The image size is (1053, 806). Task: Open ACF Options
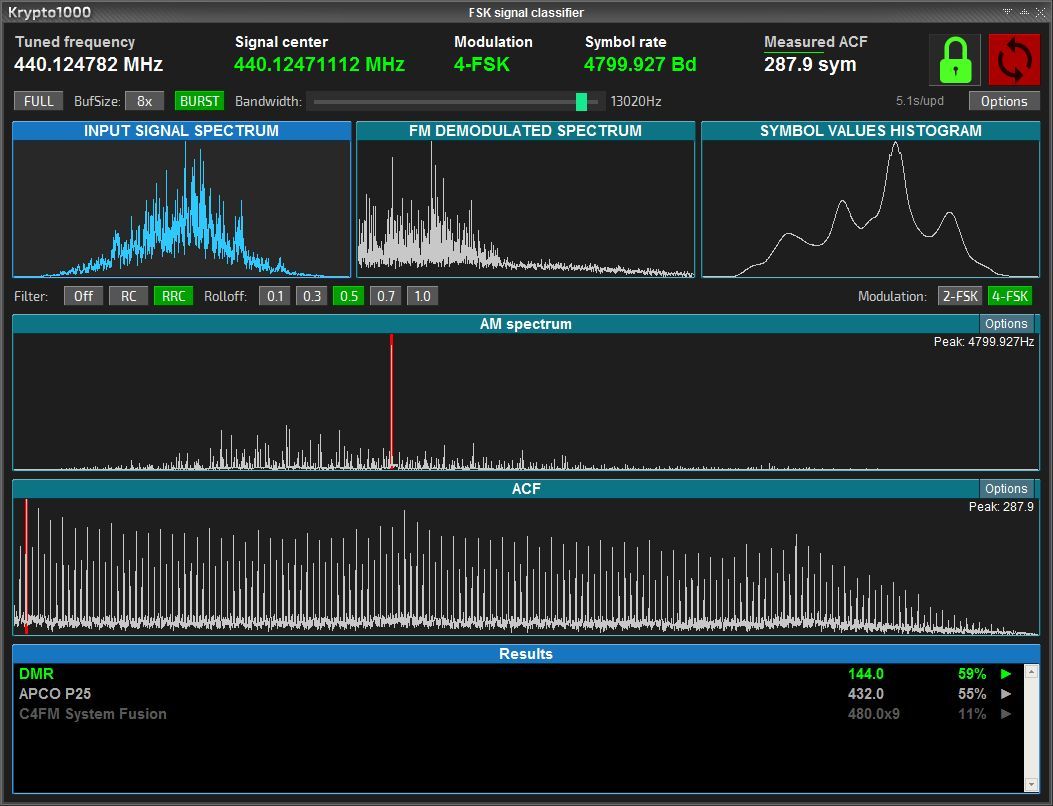tap(1006, 489)
